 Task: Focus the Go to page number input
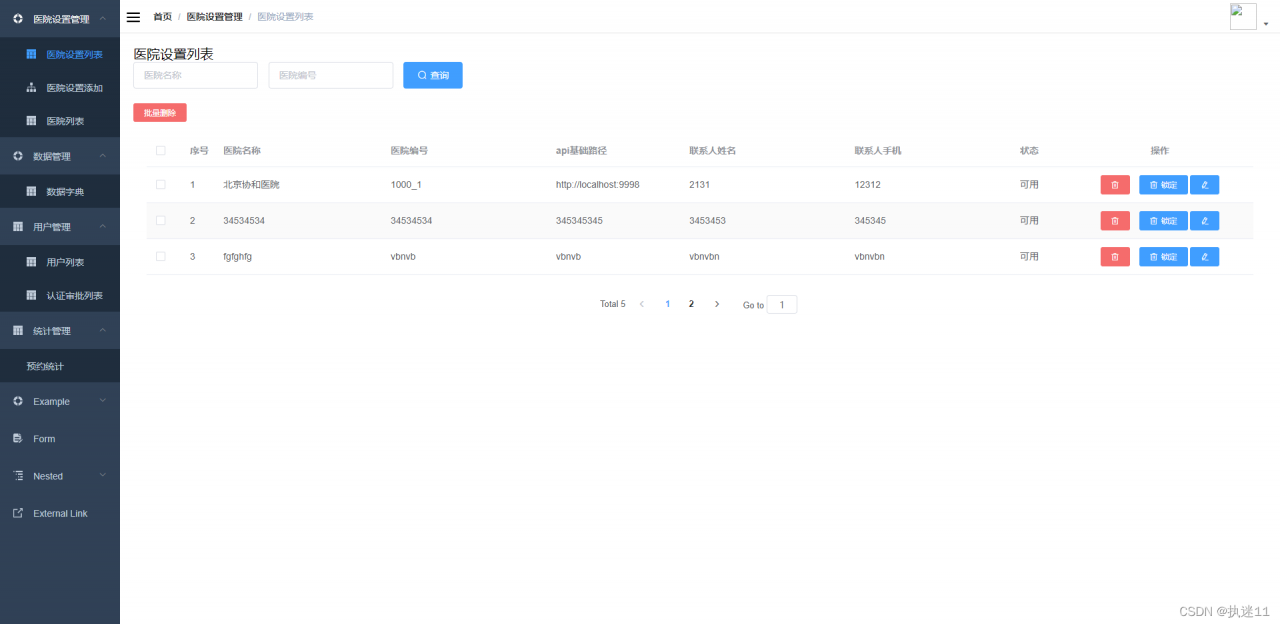point(782,304)
